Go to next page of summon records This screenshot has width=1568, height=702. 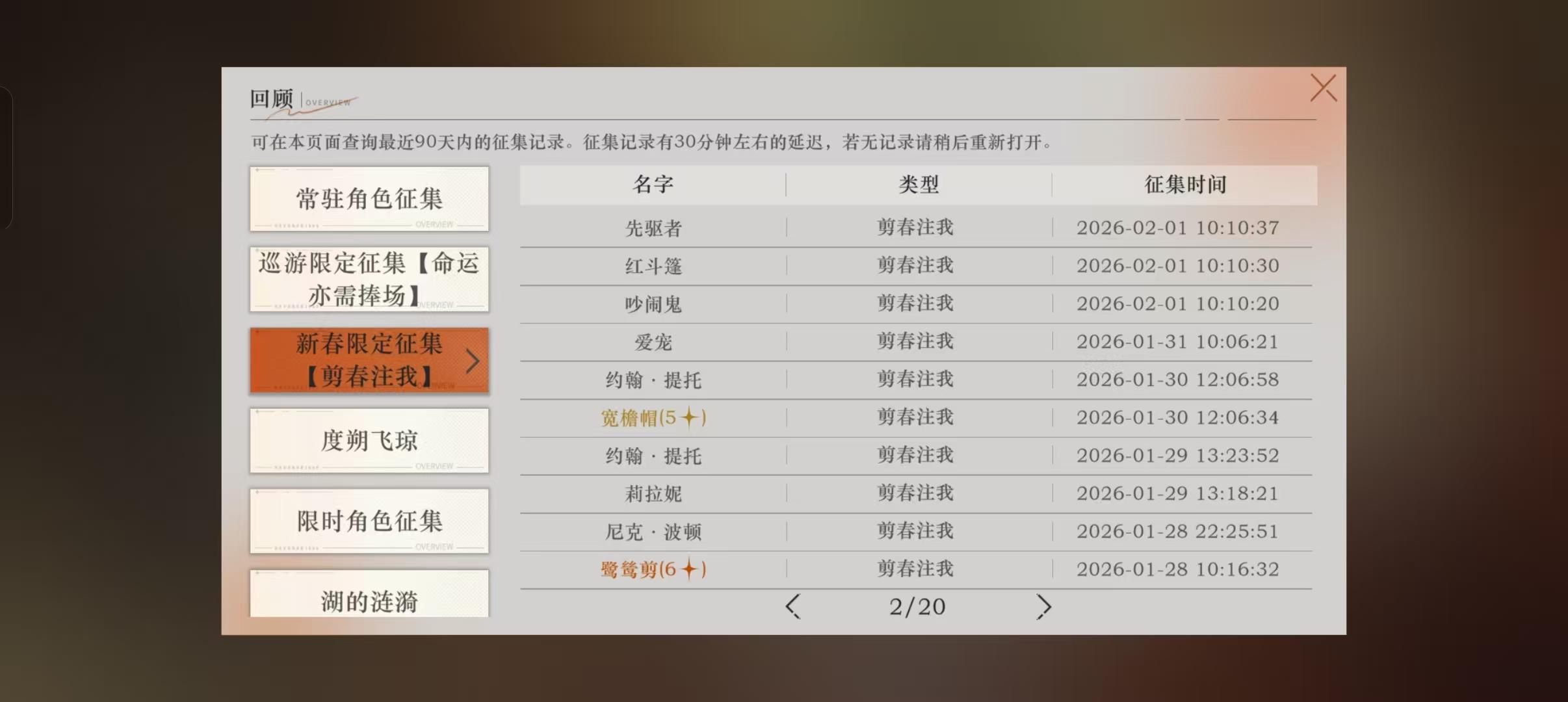pos(1043,606)
